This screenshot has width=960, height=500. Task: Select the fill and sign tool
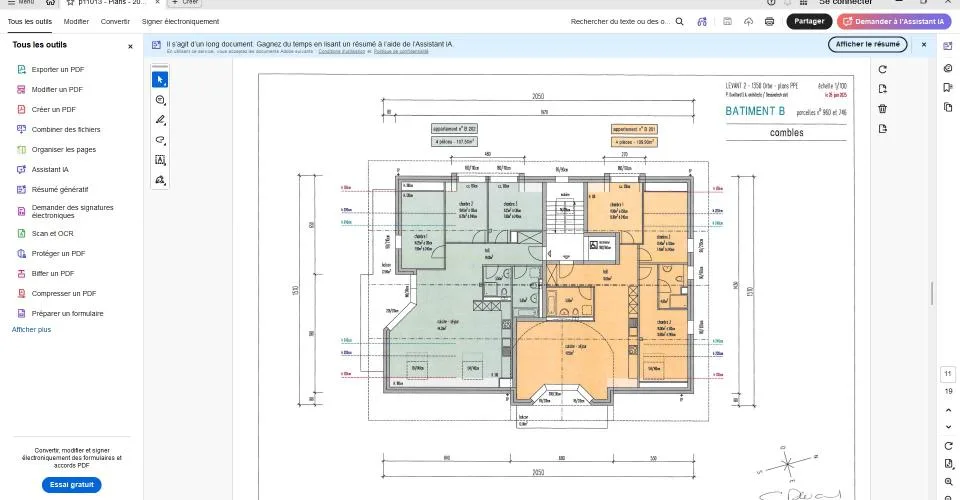point(160,180)
